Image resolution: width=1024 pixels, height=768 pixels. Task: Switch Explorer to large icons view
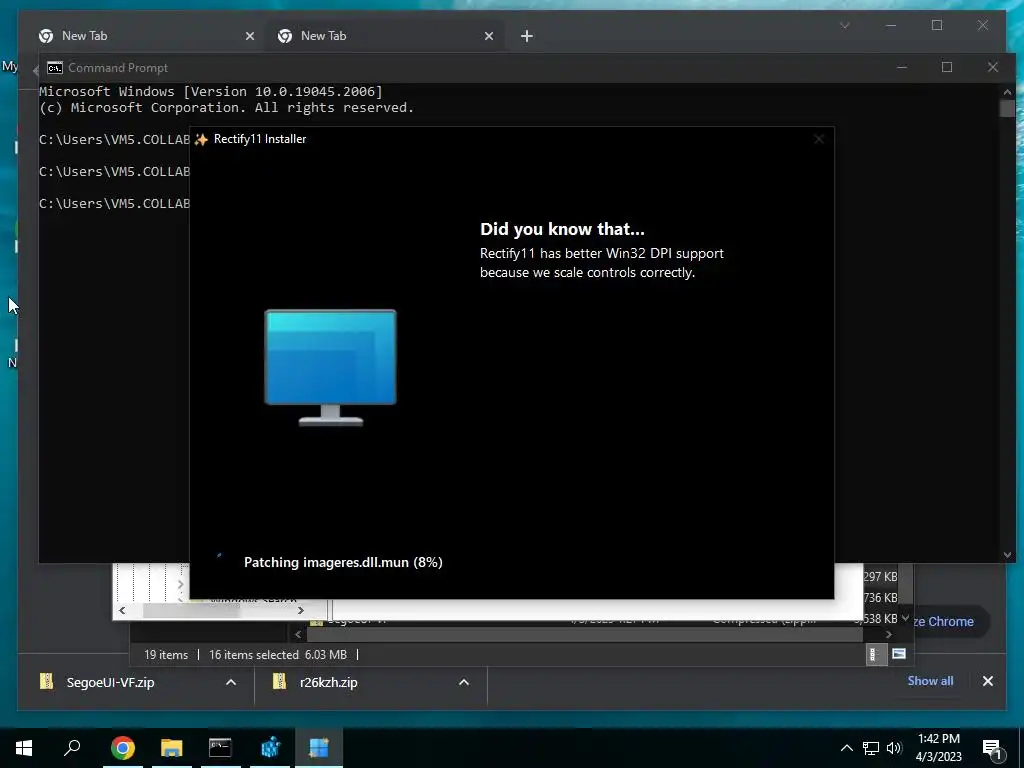coord(899,654)
